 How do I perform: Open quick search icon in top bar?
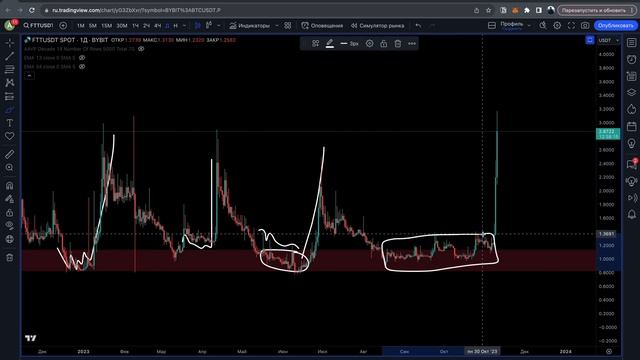(x=542, y=26)
